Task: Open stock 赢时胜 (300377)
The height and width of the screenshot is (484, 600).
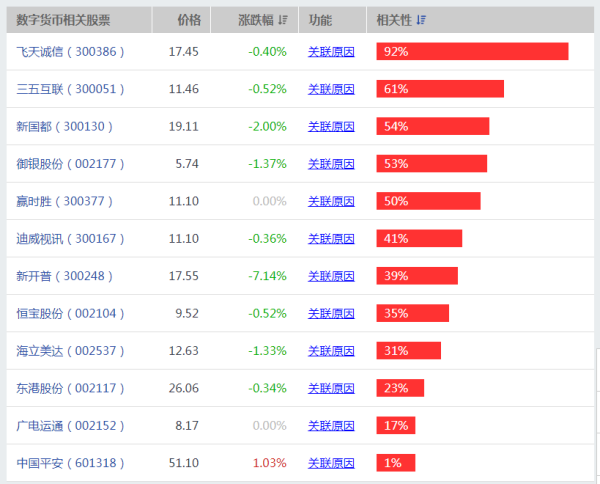Action: [x=64, y=201]
